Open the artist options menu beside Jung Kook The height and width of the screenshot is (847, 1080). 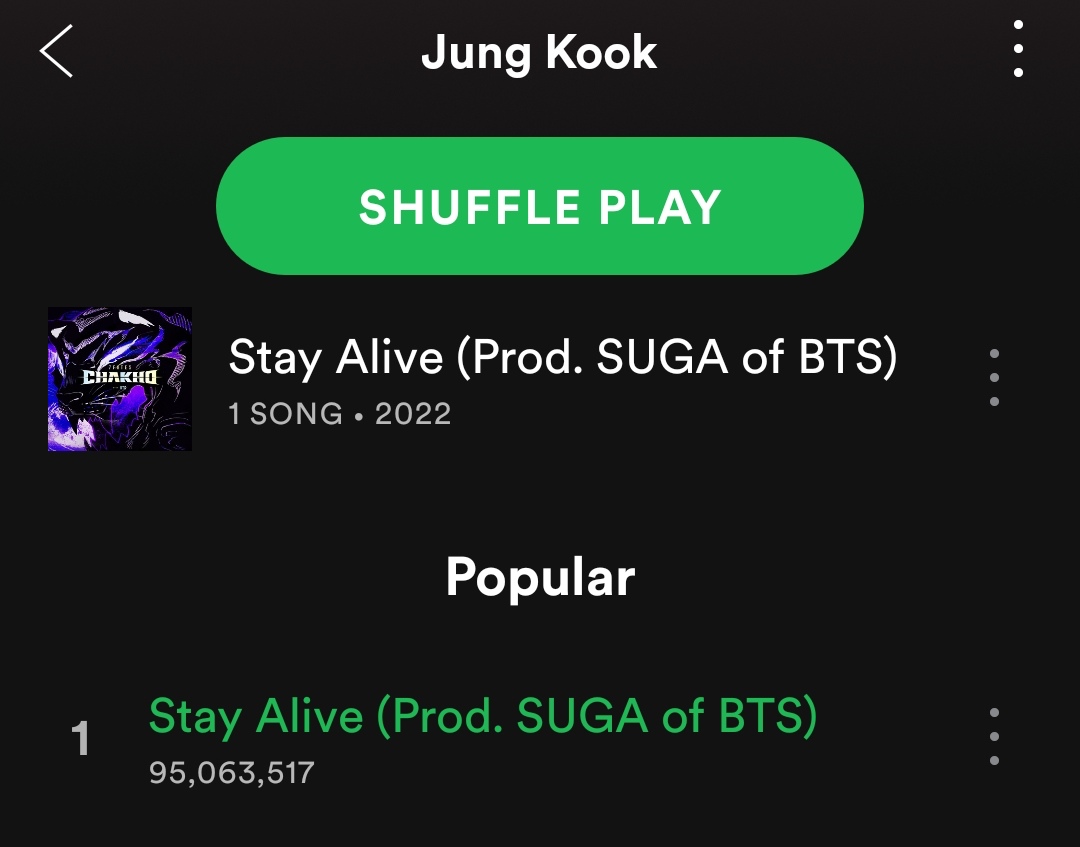[x=1018, y=49]
